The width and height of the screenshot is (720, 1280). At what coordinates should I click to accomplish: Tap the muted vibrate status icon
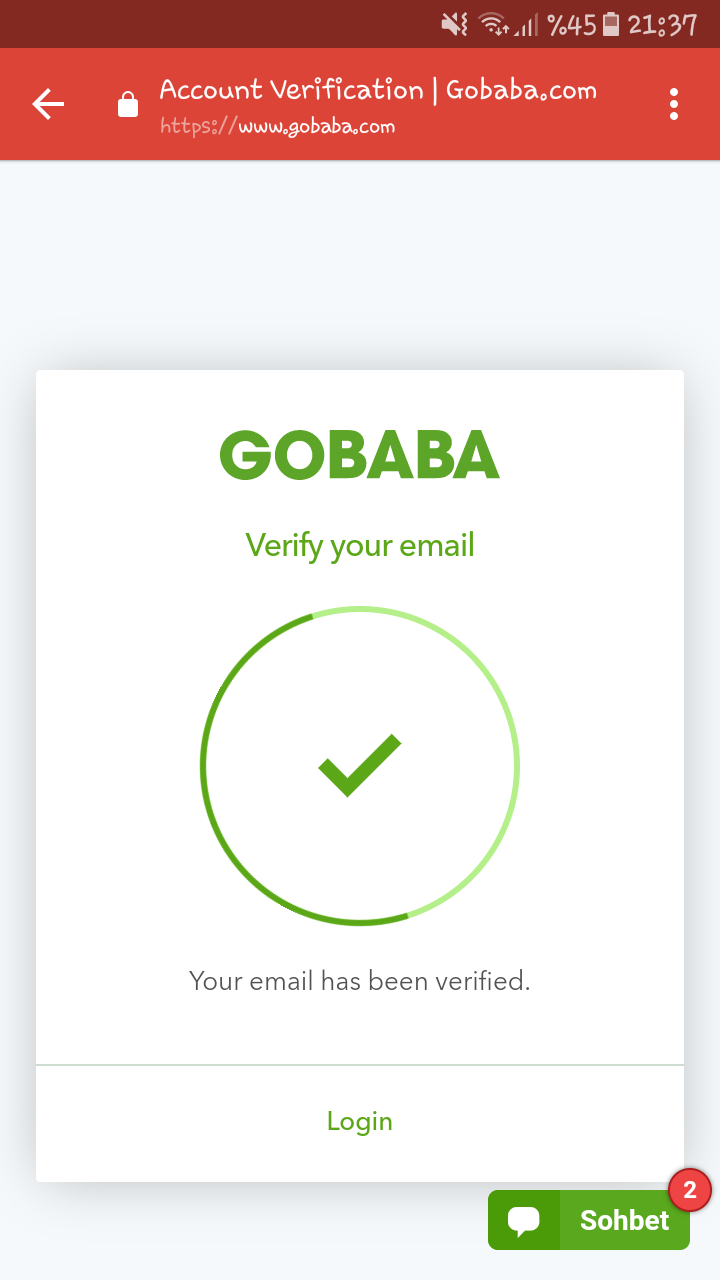tap(455, 24)
